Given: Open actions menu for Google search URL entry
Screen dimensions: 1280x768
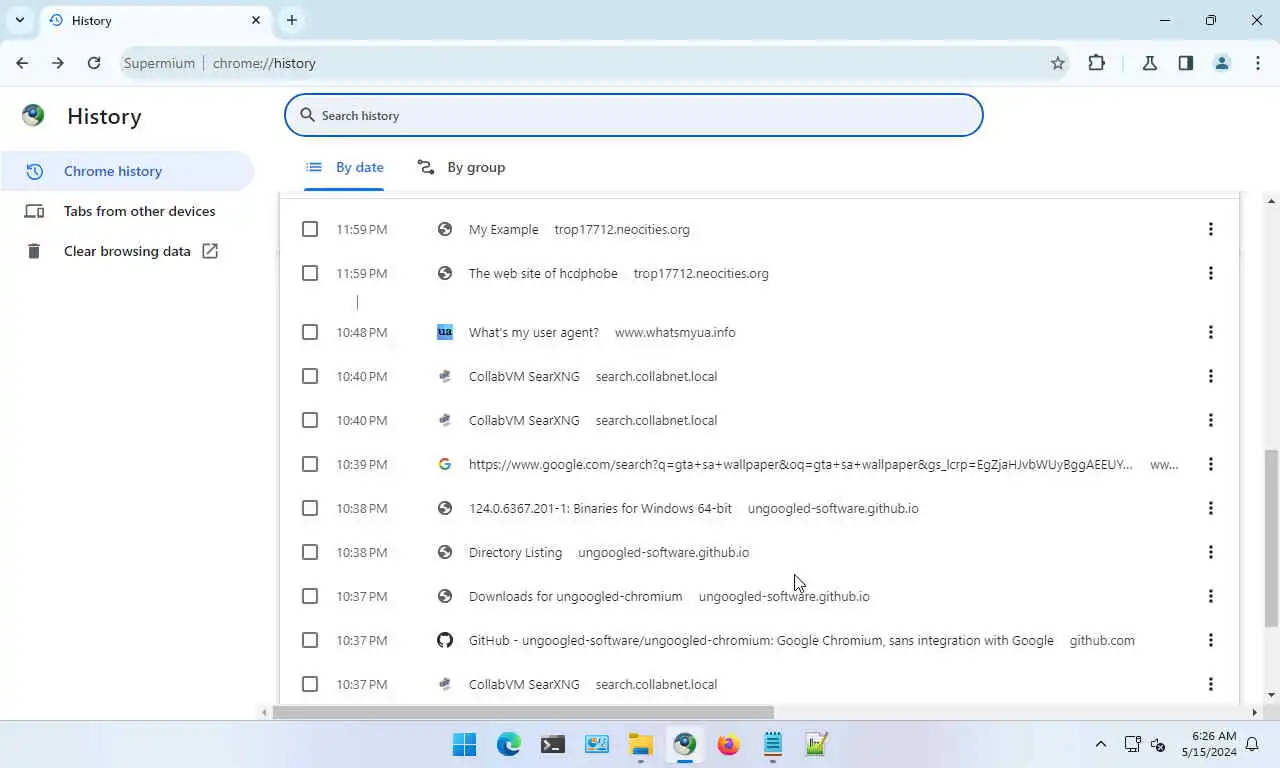Looking at the screenshot, I should pos(1210,464).
